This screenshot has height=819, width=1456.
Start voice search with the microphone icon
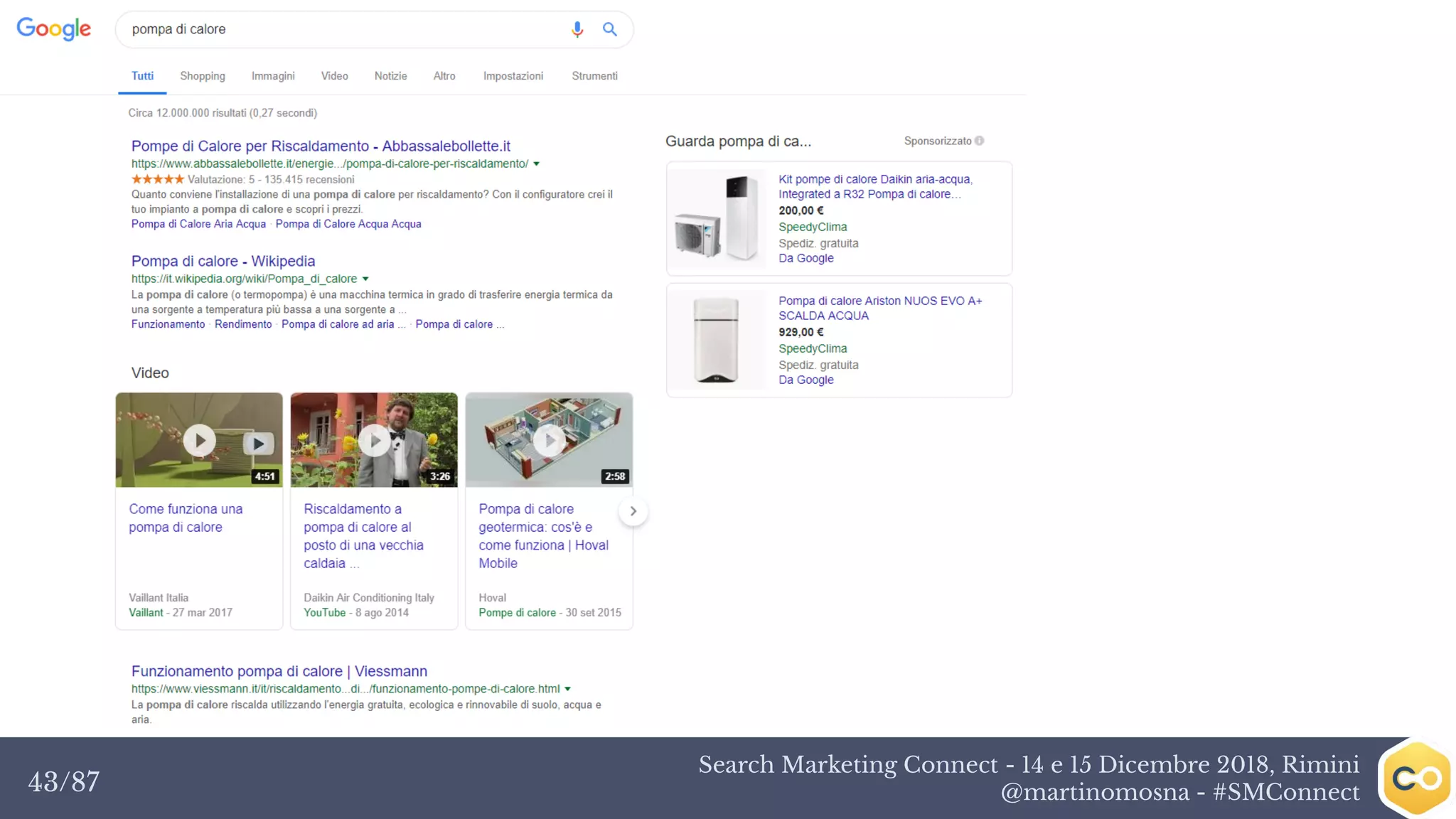pos(577,29)
